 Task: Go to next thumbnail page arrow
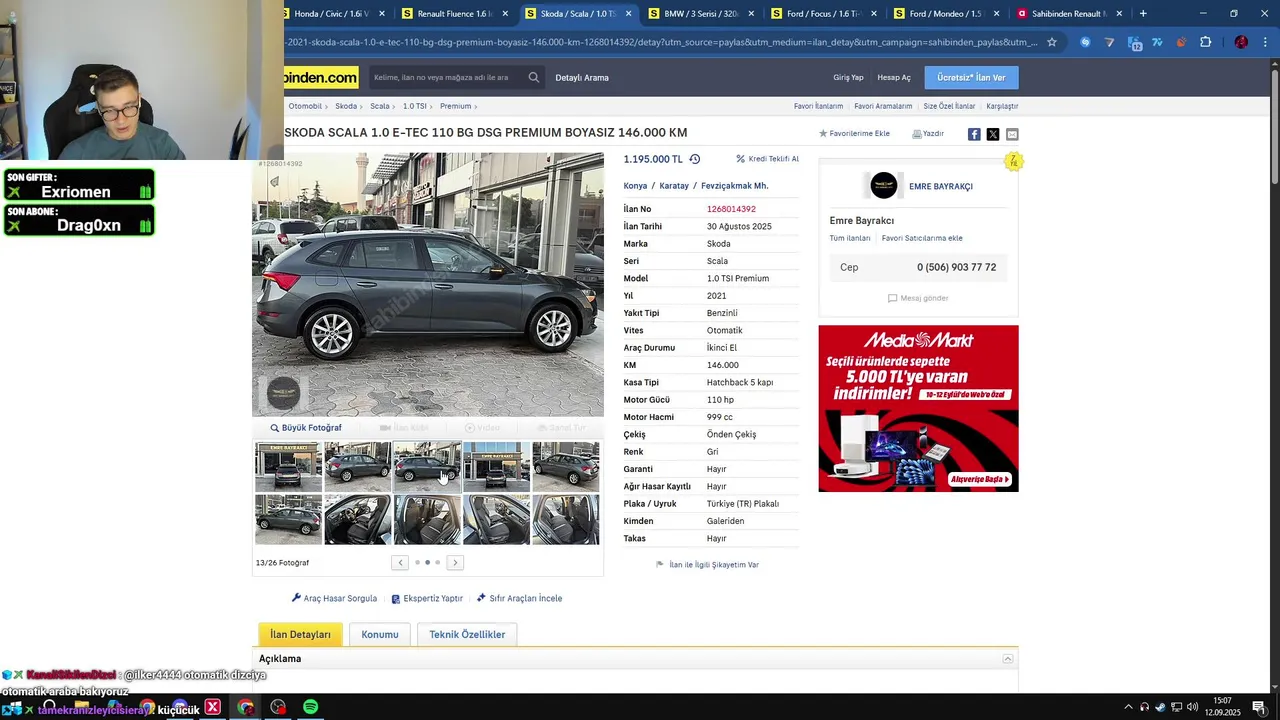click(x=455, y=562)
